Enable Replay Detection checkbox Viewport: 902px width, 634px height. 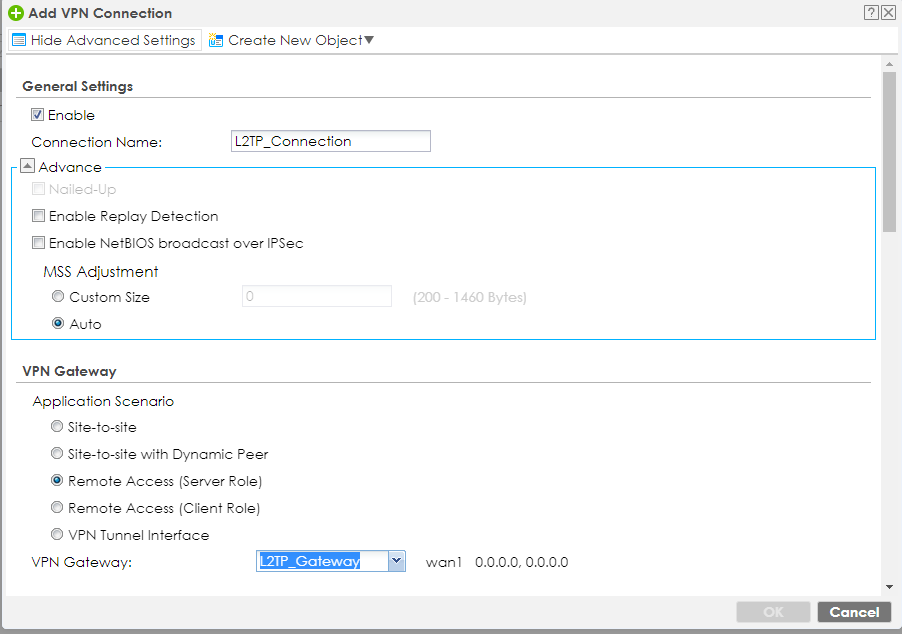click(x=39, y=216)
